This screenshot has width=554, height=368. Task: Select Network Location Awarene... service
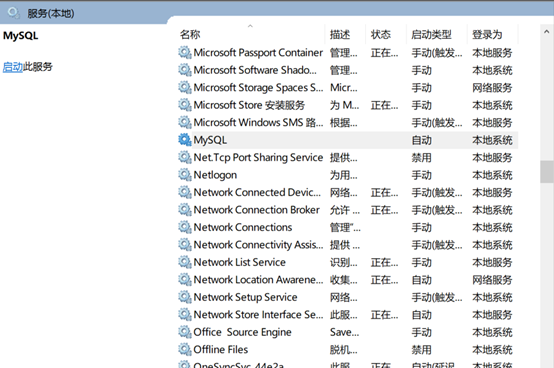[258, 280]
